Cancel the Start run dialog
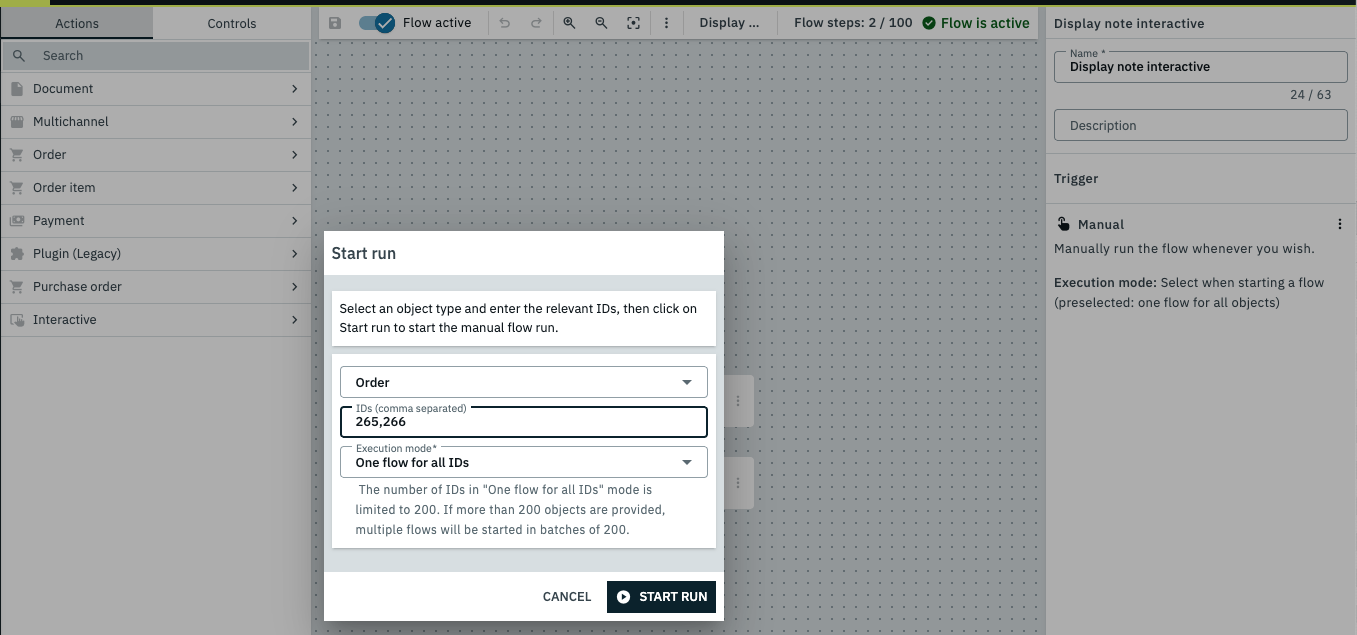 pyautogui.click(x=567, y=597)
